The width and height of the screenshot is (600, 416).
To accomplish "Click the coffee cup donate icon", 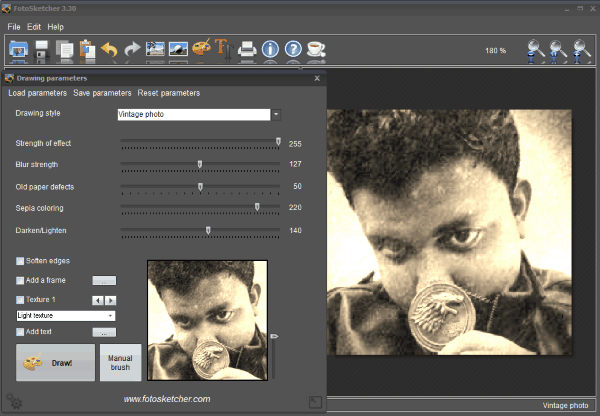I will click(316, 49).
